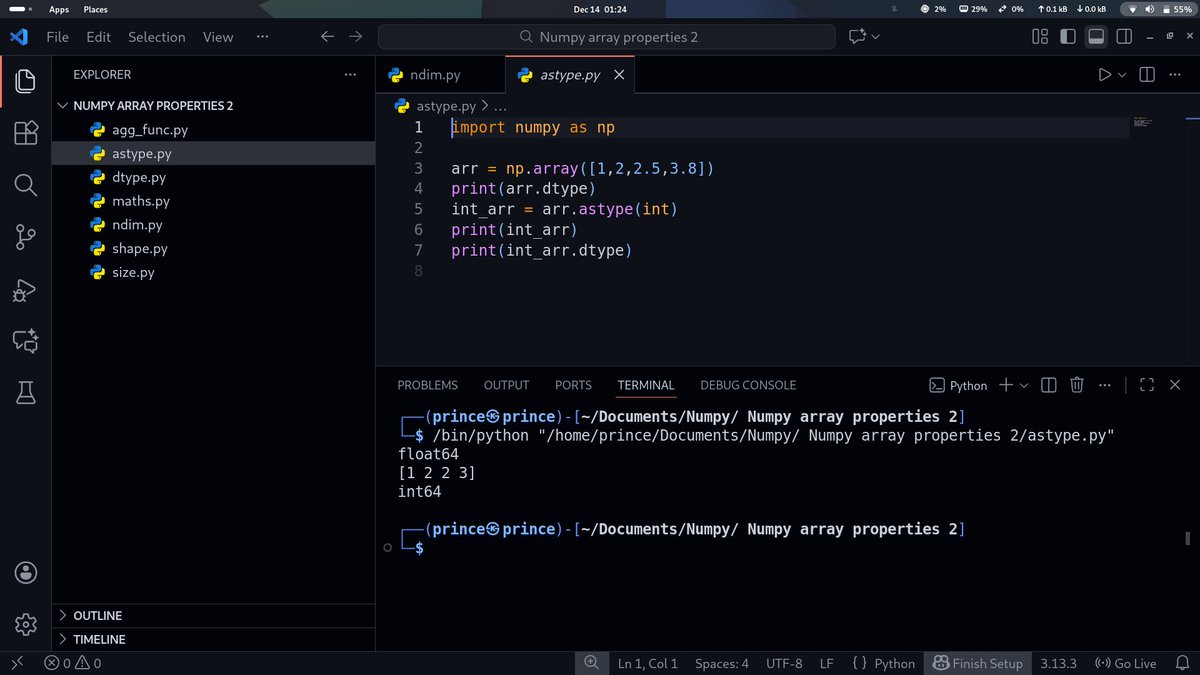Click the LF end of line indicator
This screenshot has height=675, width=1200.
(x=827, y=663)
